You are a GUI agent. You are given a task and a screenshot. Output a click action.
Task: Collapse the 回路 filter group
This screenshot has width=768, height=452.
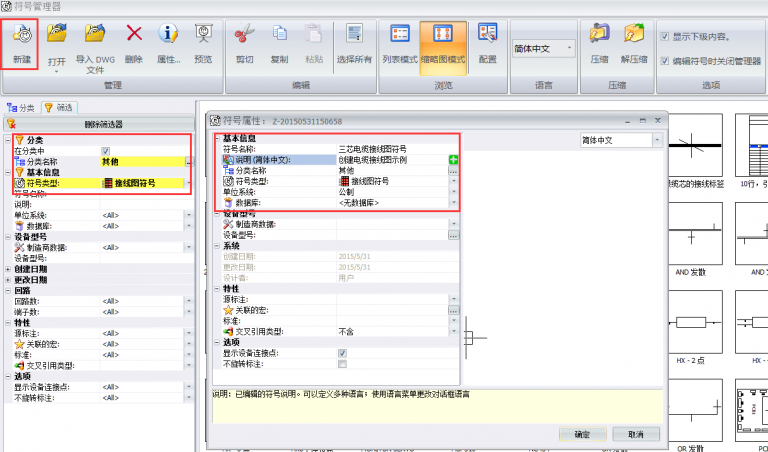tap(8, 291)
